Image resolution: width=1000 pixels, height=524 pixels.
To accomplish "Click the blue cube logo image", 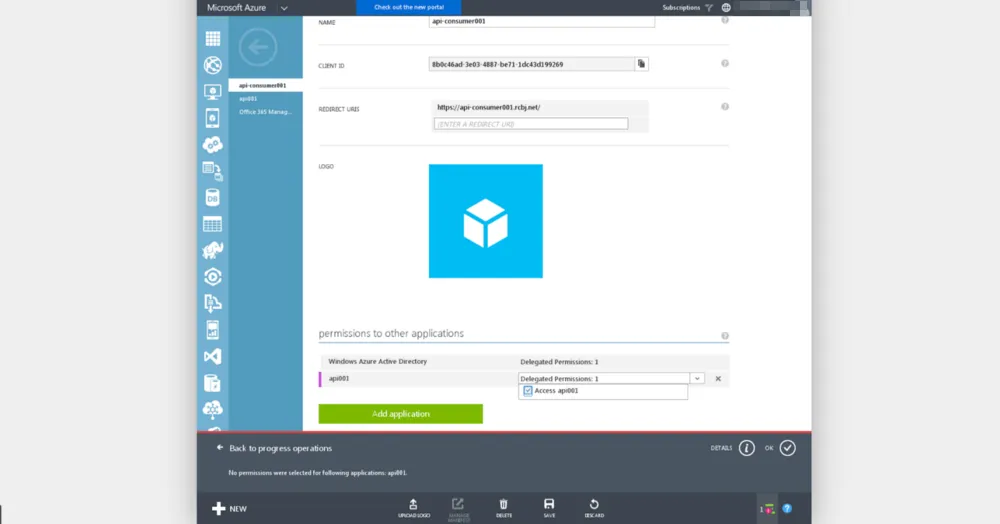I will click(485, 221).
